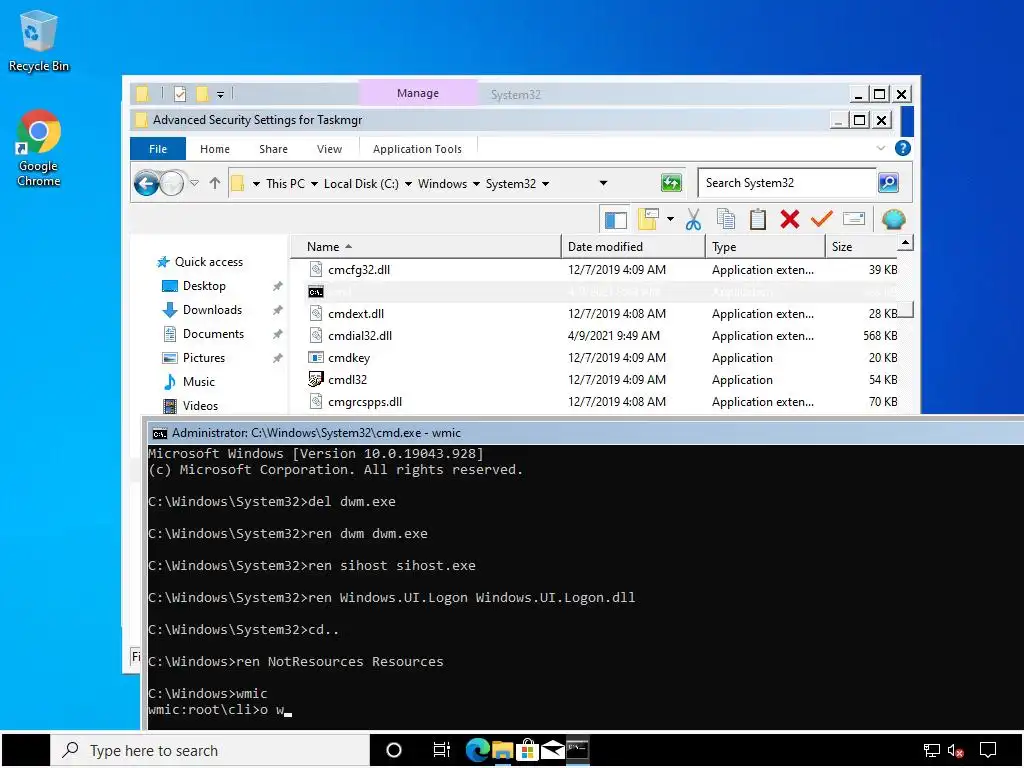The width and height of the screenshot is (1024, 768).
Task: Click the Rename toolbar icon
Action: (x=854, y=219)
